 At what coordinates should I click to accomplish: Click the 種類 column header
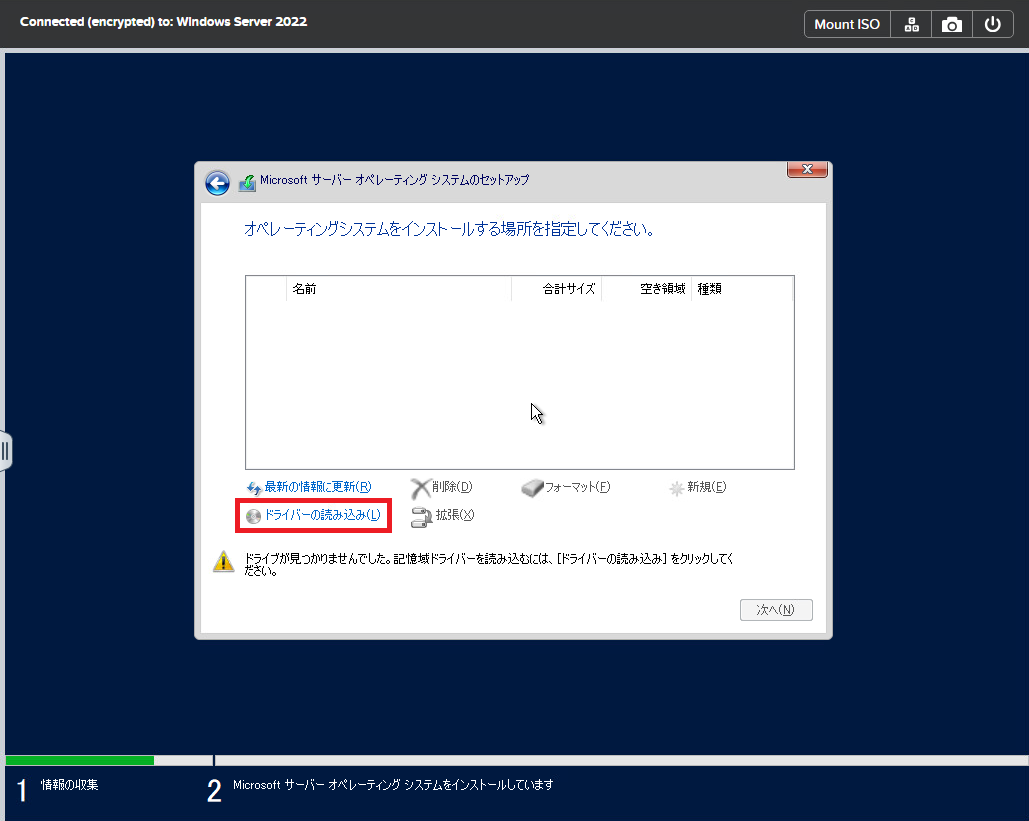742,289
